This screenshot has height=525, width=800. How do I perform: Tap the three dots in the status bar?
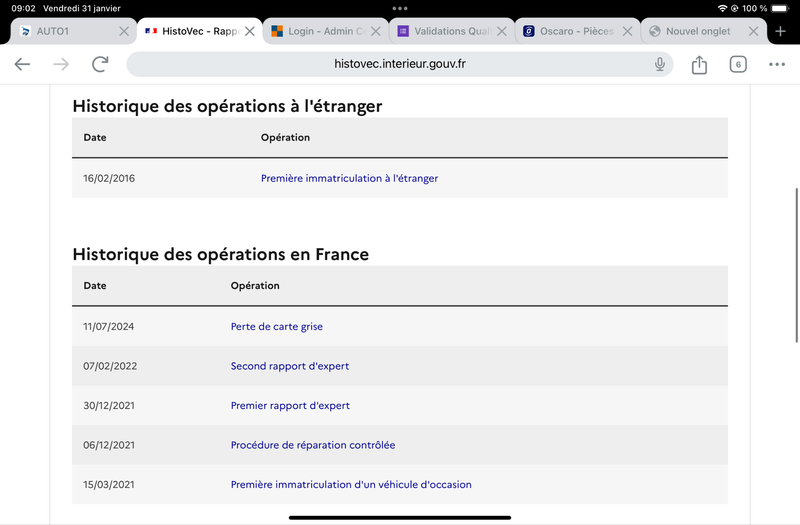399,8
